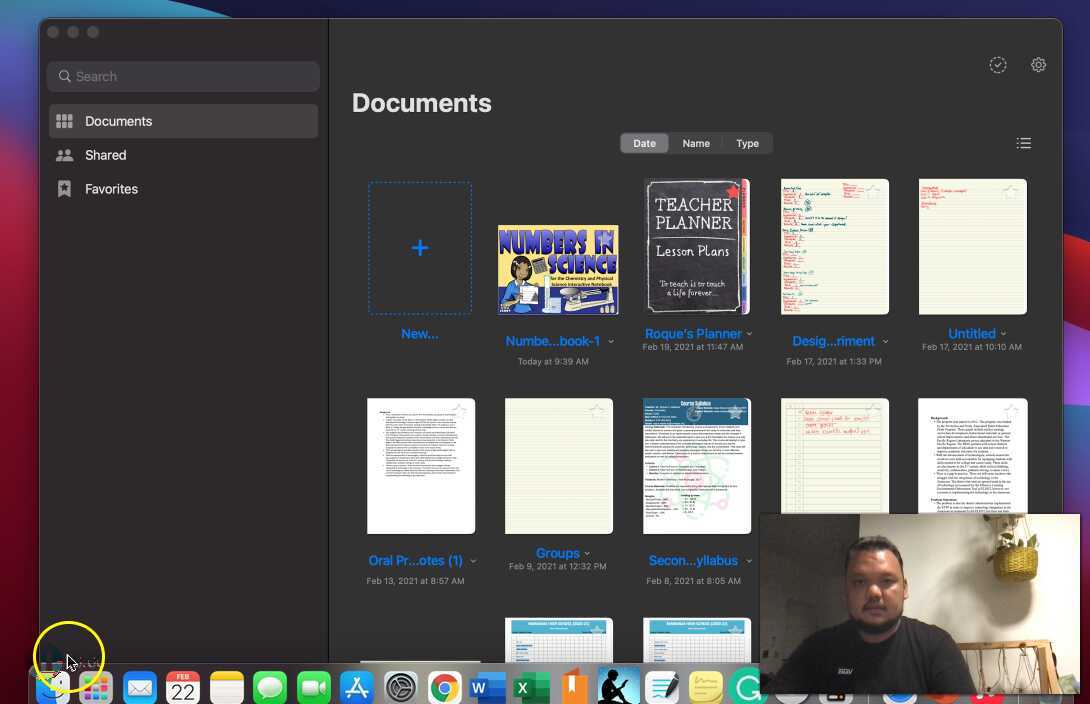Sort documents by Type

pos(747,143)
